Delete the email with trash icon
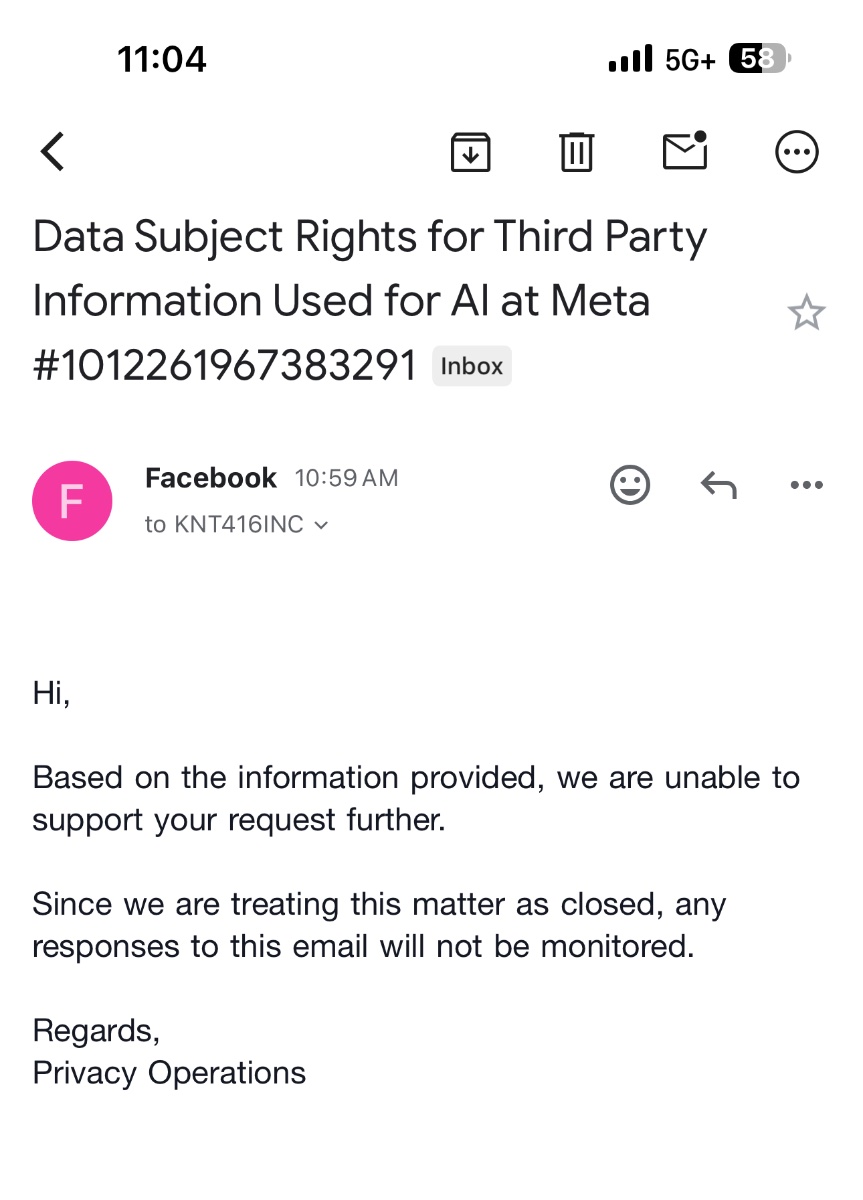The image size is (863, 1200). (576, 152)
